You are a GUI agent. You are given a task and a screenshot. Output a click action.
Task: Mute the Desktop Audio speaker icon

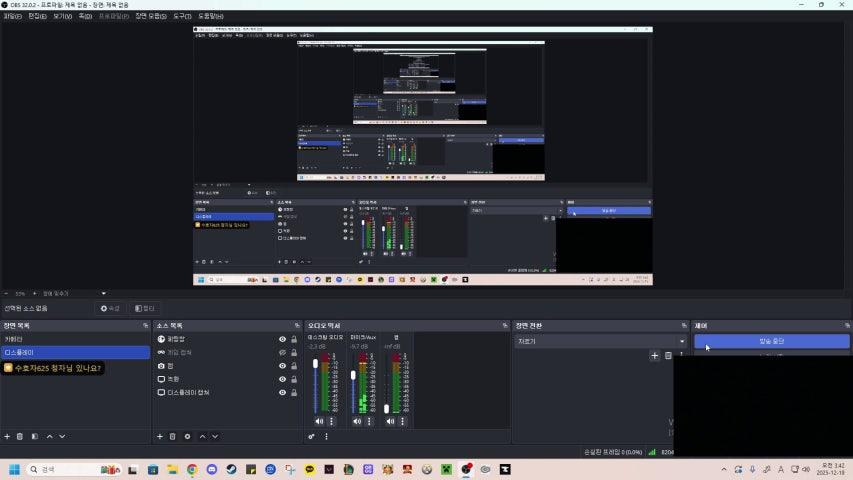(319, 421)
